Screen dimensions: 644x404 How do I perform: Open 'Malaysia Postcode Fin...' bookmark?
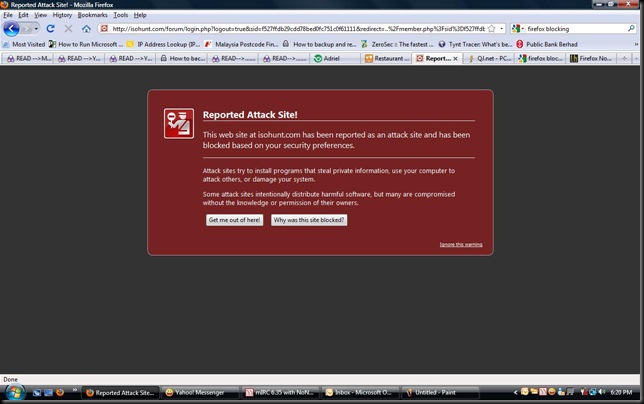click(242, 44)
